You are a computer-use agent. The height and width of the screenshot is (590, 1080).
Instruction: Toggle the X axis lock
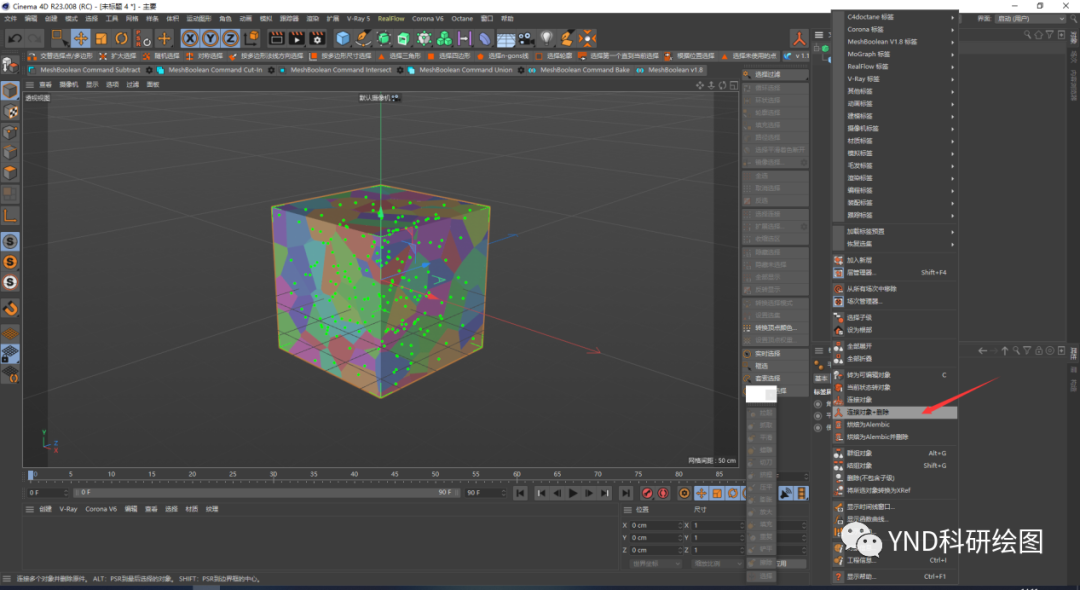click(190, 39)
